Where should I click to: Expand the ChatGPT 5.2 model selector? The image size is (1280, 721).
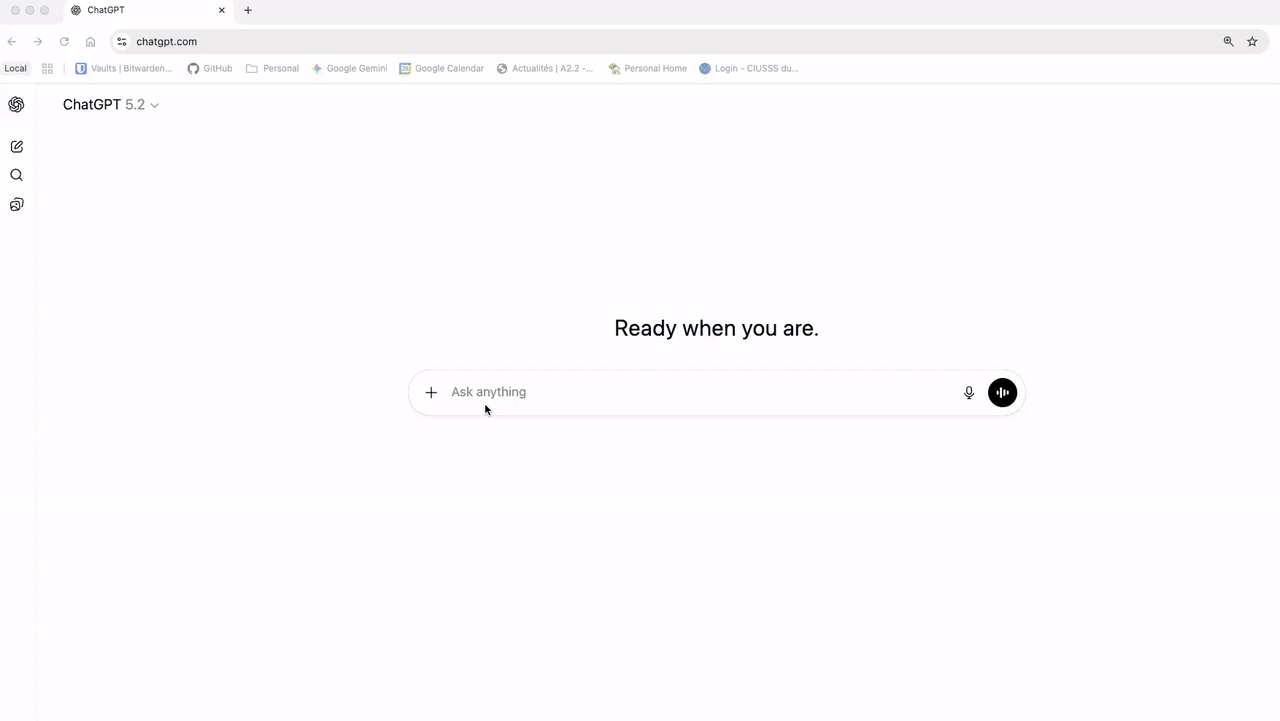click(x=111, y=105)
